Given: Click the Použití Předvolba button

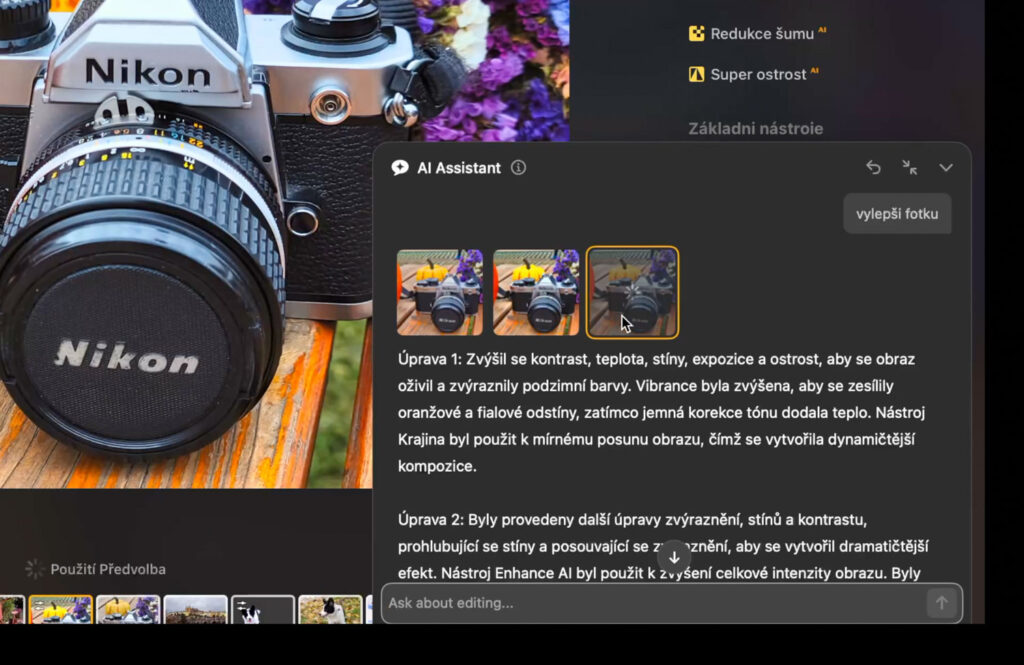Looking at the screenshot, I should (x=110, y=568).
